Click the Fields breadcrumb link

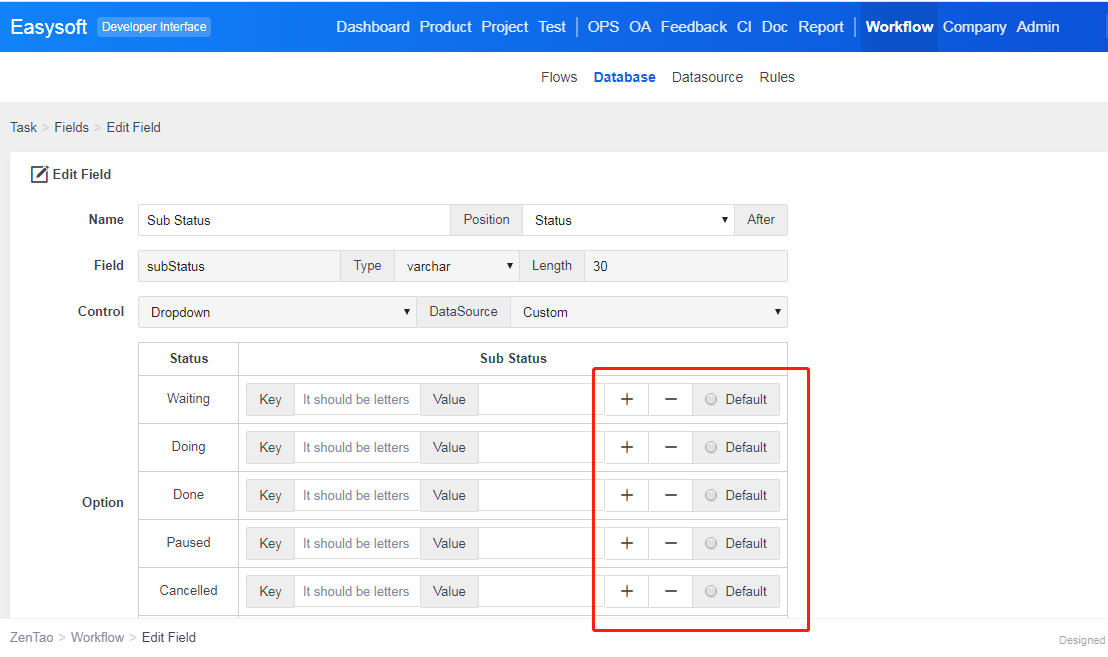point(71,127)
